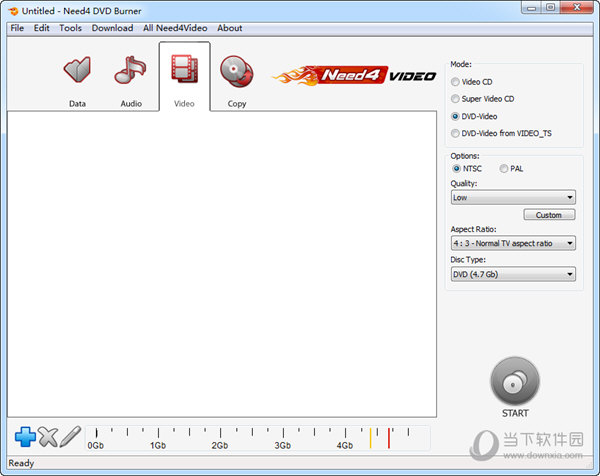Viewport: 600px width, 476px height.
Task: Click the Need4 Video flame logo
Action: pyautogui.click(x=354, y=75)
